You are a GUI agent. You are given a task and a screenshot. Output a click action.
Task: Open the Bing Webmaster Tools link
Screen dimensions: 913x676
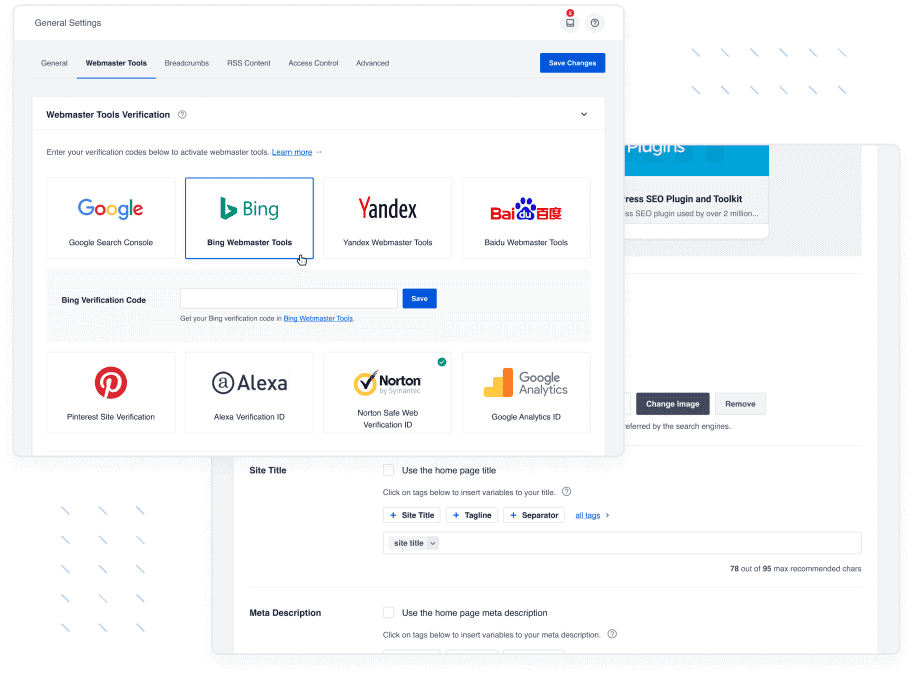(x=318, y=318)
